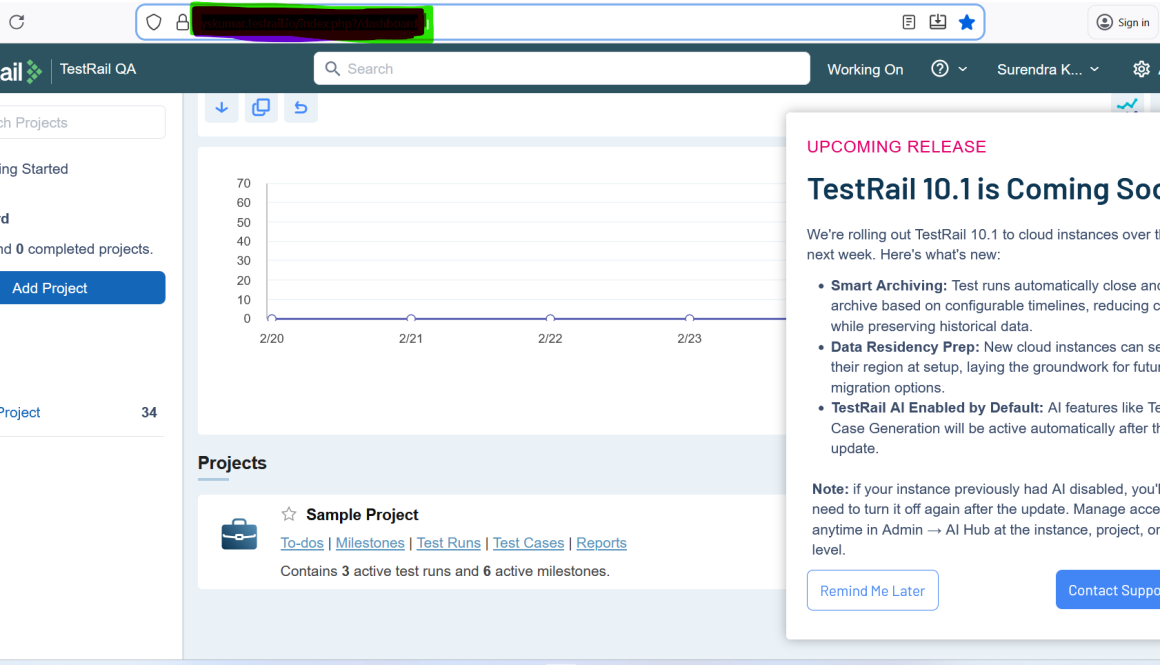Viewport: 1160px width, 665px height.
Task: Click the browser reload icon
Action: point(16,21)
